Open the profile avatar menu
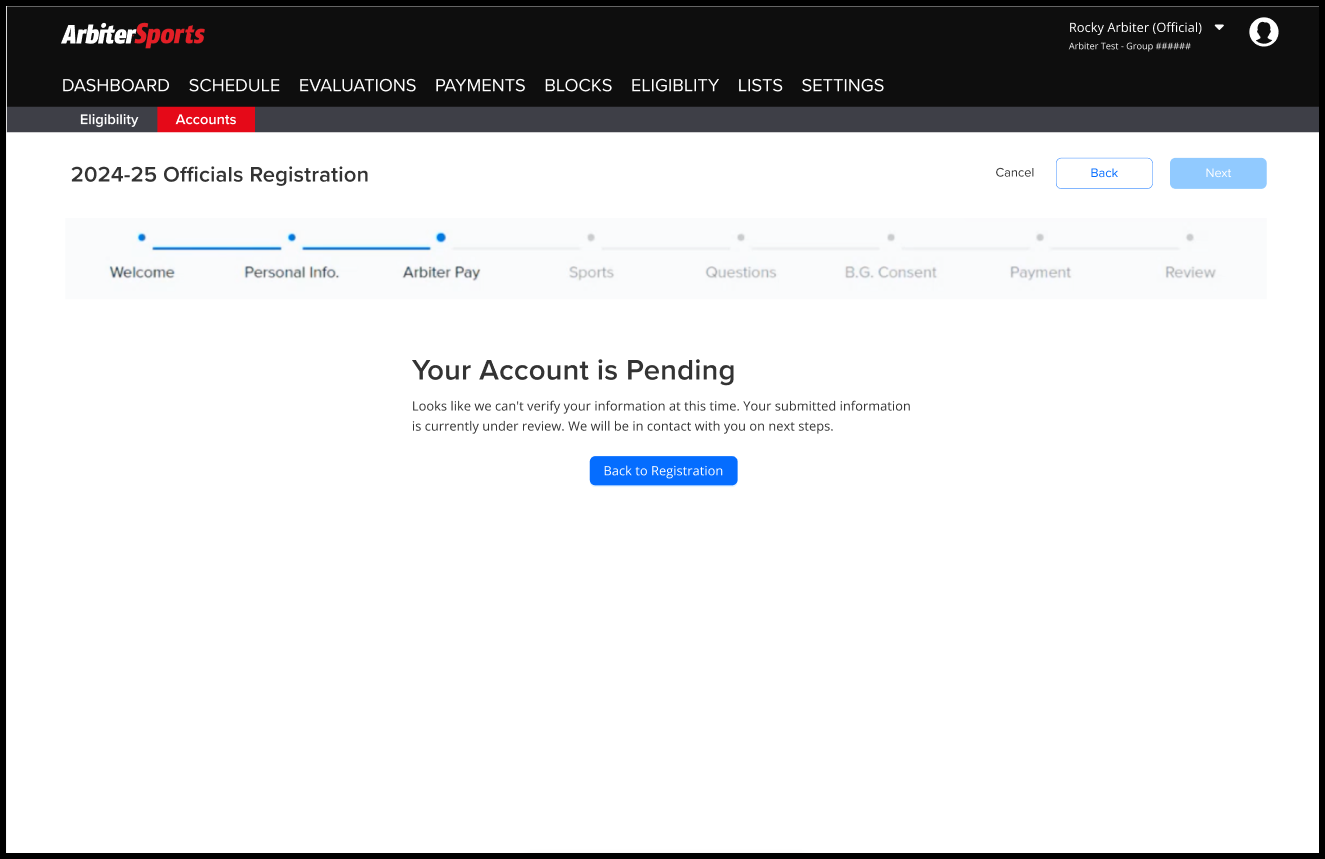This screenshot has height=859, width=1325. point(1263,31)
